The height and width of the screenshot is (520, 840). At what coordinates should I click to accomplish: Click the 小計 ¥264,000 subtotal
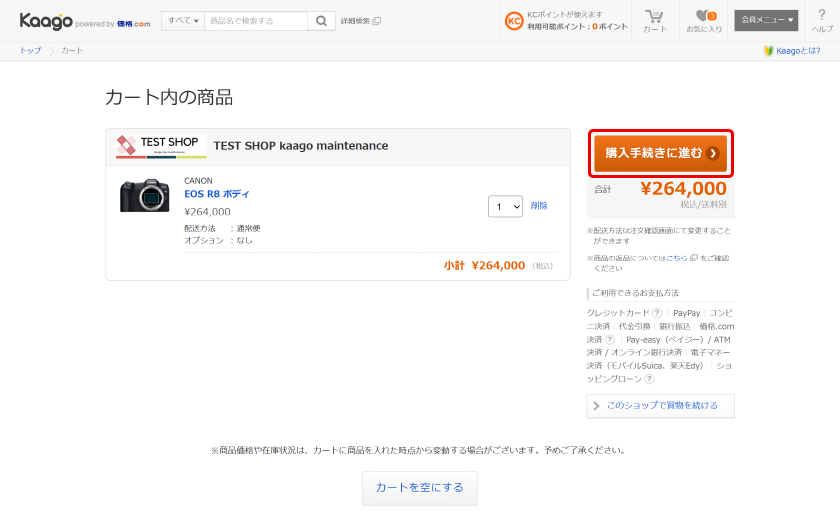(x=484, y=266)
